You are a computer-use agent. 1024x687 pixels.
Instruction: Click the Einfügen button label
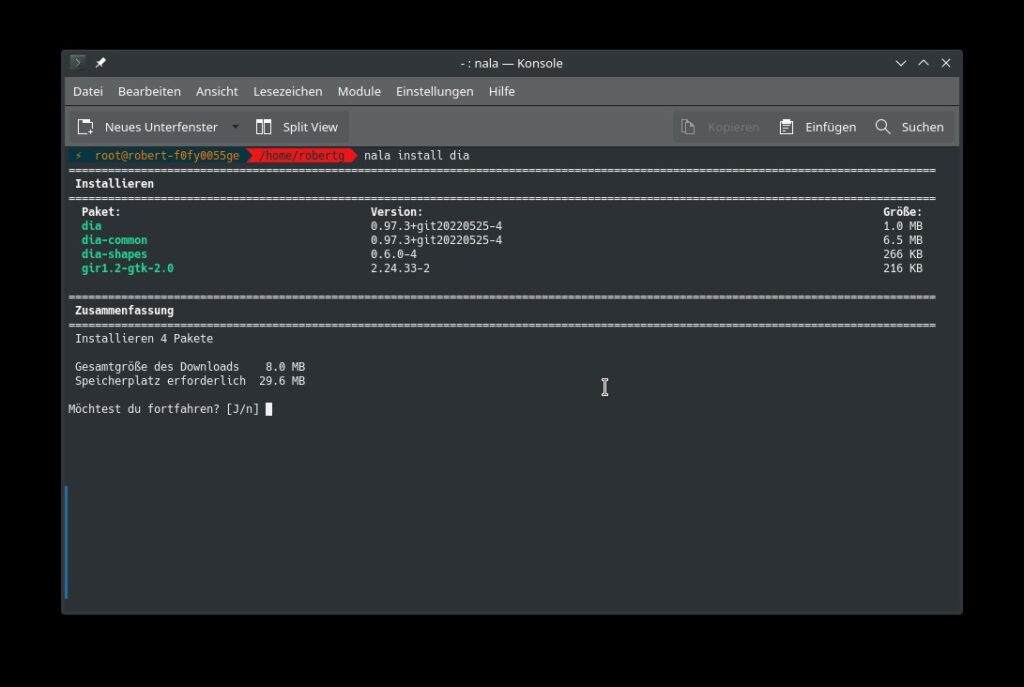831,127
